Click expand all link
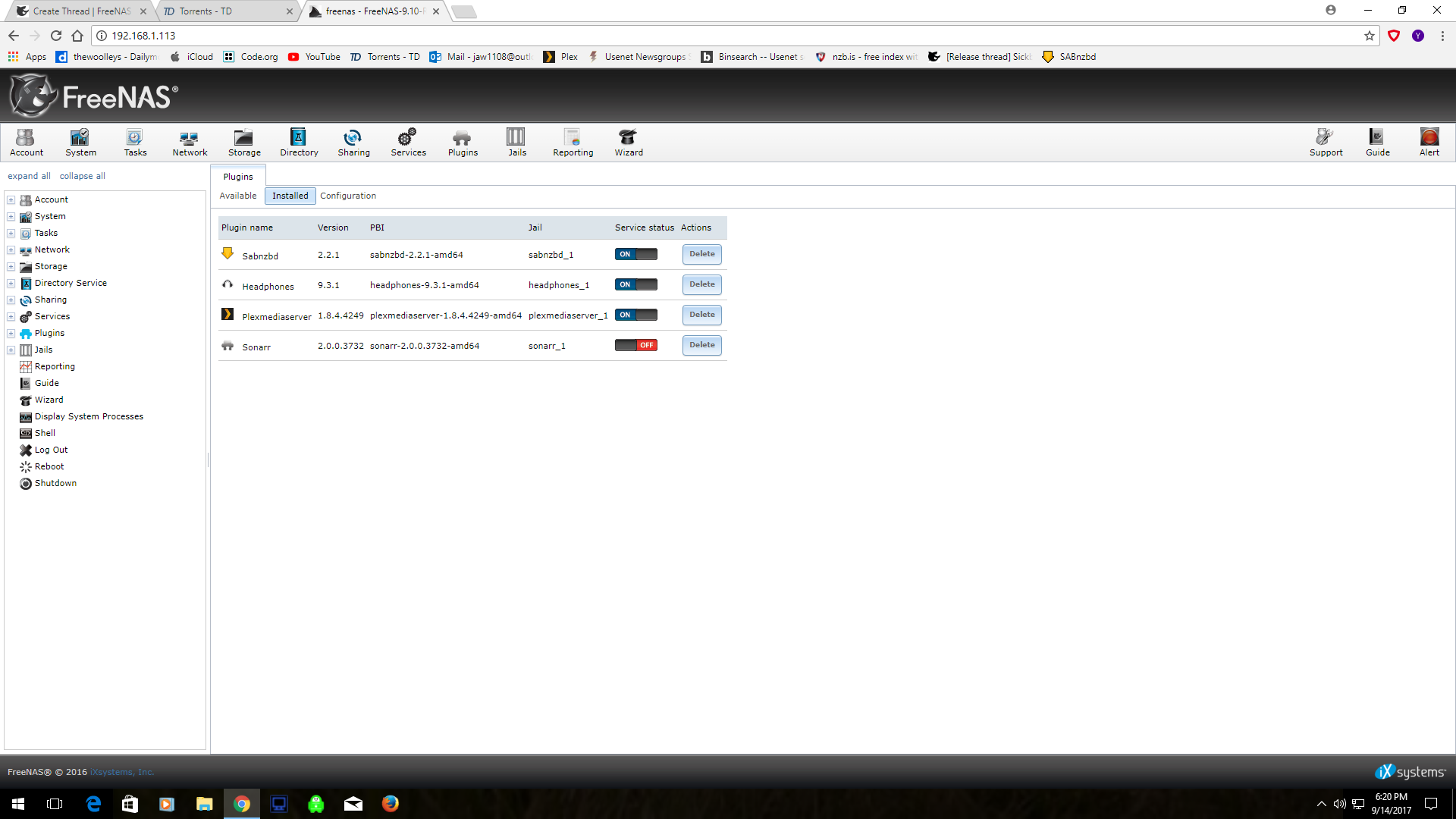The height and width of the screenshot is (819, 1456). pos(29,176)
